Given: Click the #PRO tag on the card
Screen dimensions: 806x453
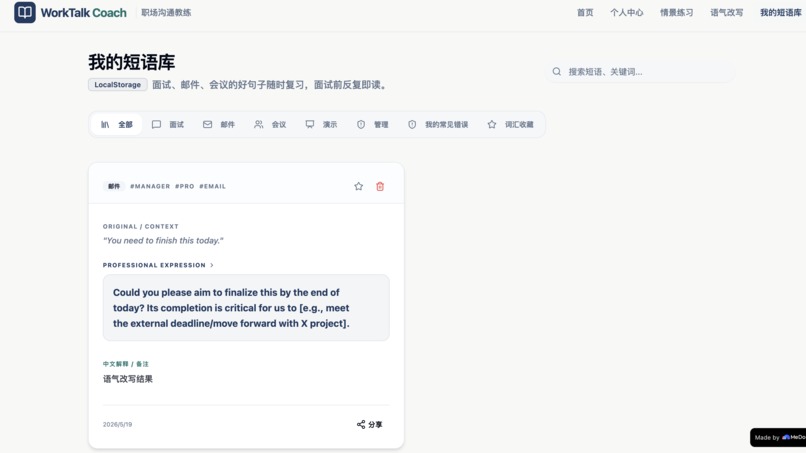Looking at the screenshot, I should 185,186.
